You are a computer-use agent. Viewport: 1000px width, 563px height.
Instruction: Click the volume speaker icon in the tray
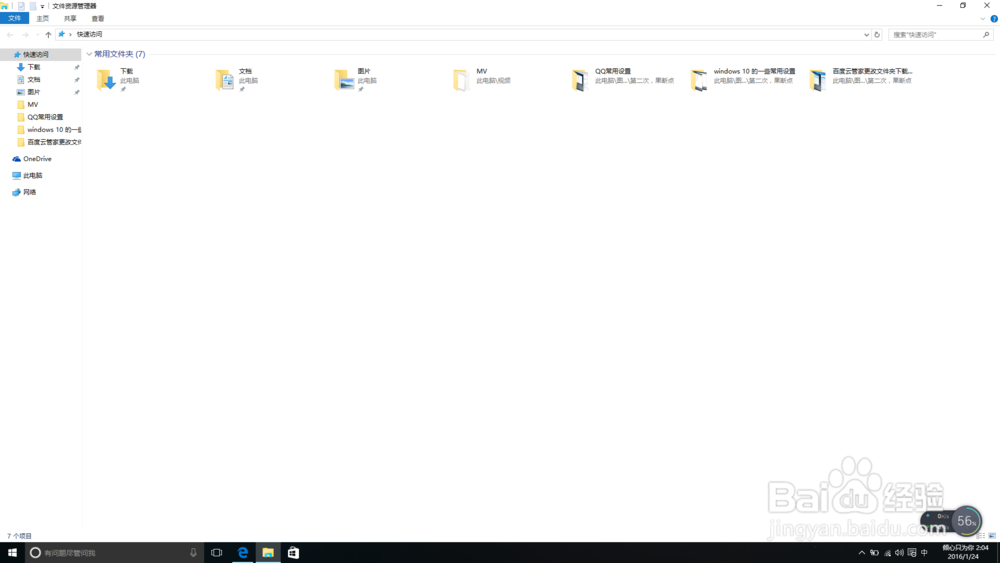[899, 553]
